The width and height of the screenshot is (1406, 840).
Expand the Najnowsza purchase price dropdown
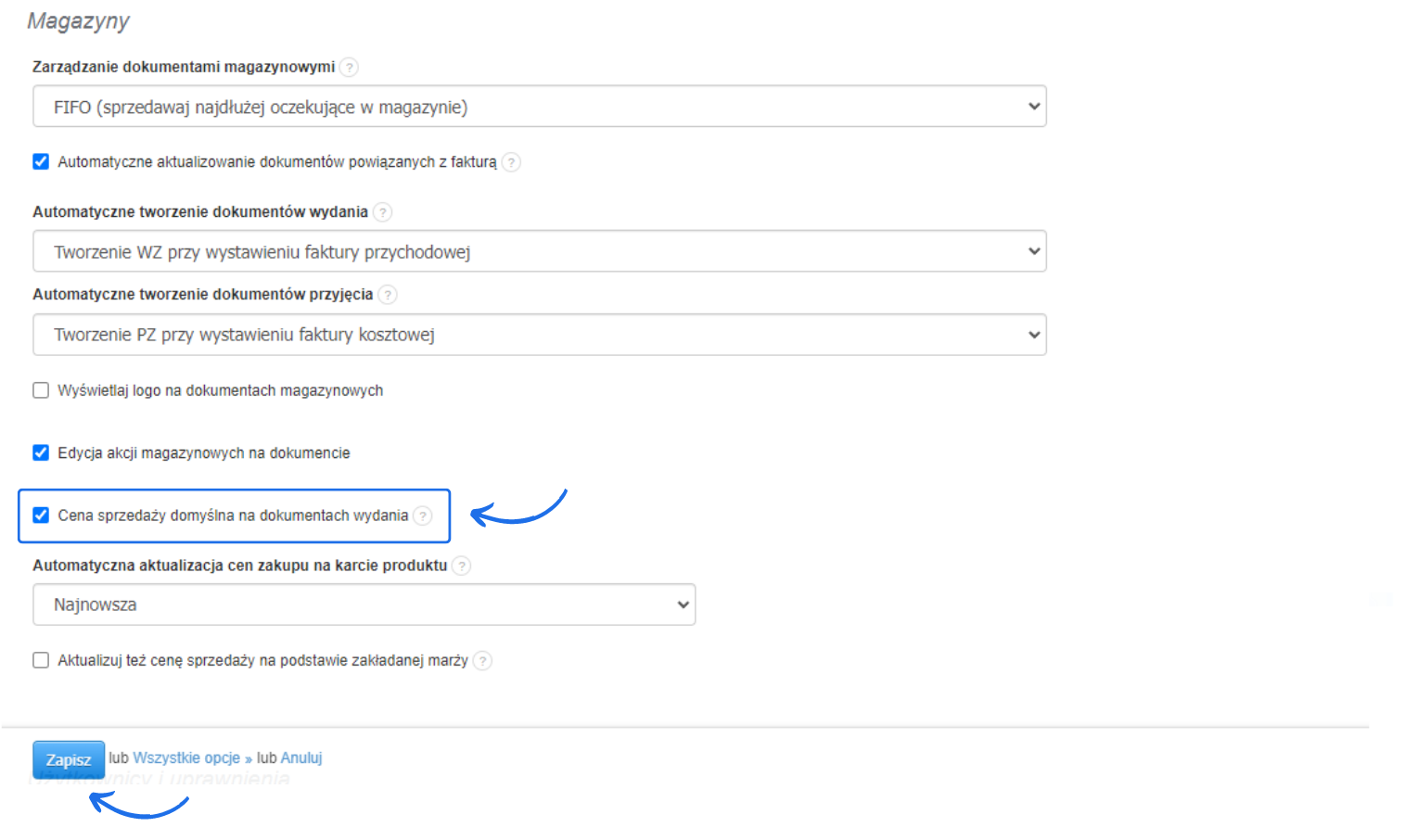[364, 605]
